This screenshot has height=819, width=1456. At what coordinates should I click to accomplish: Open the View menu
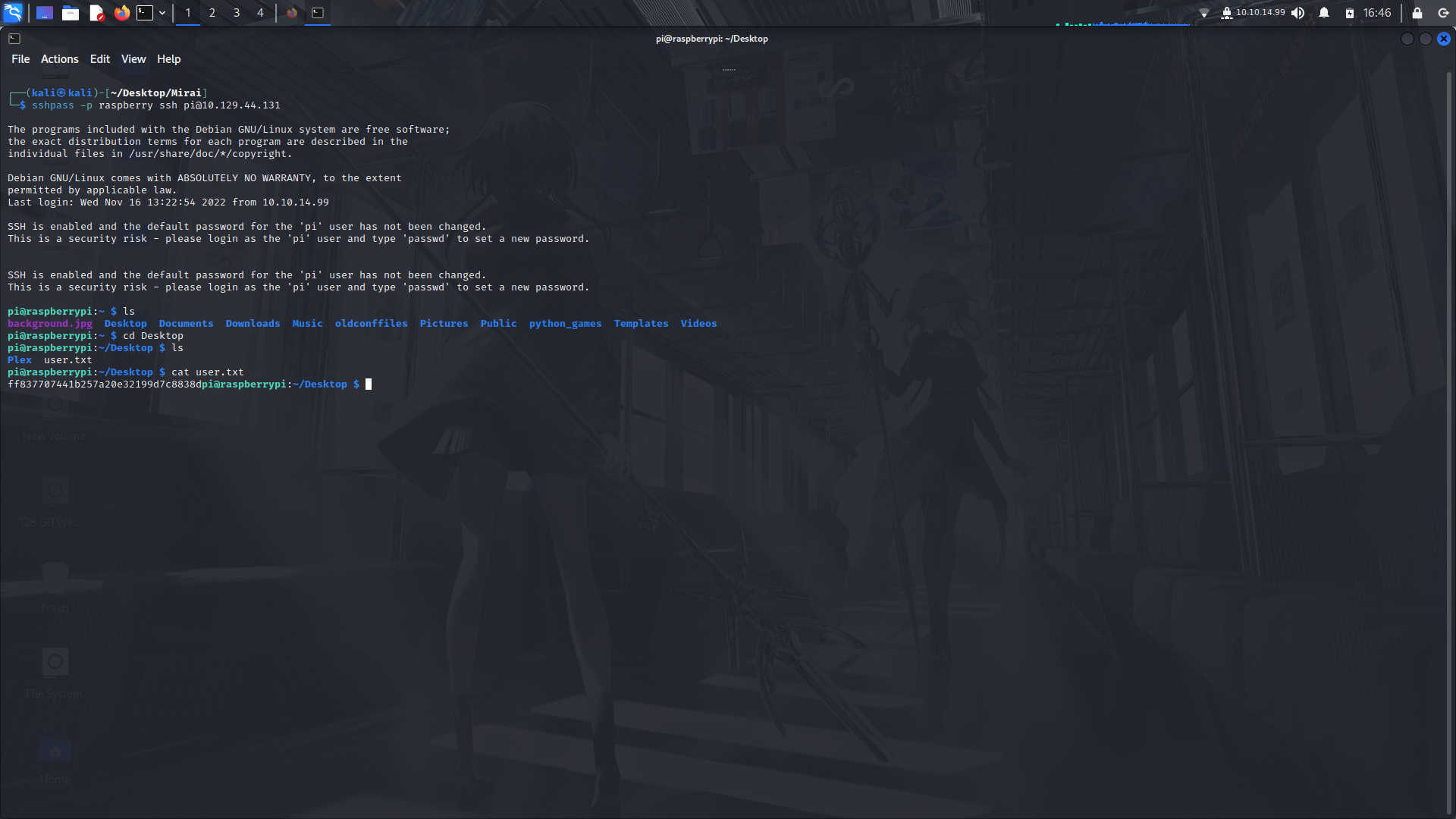click(133, 58)
